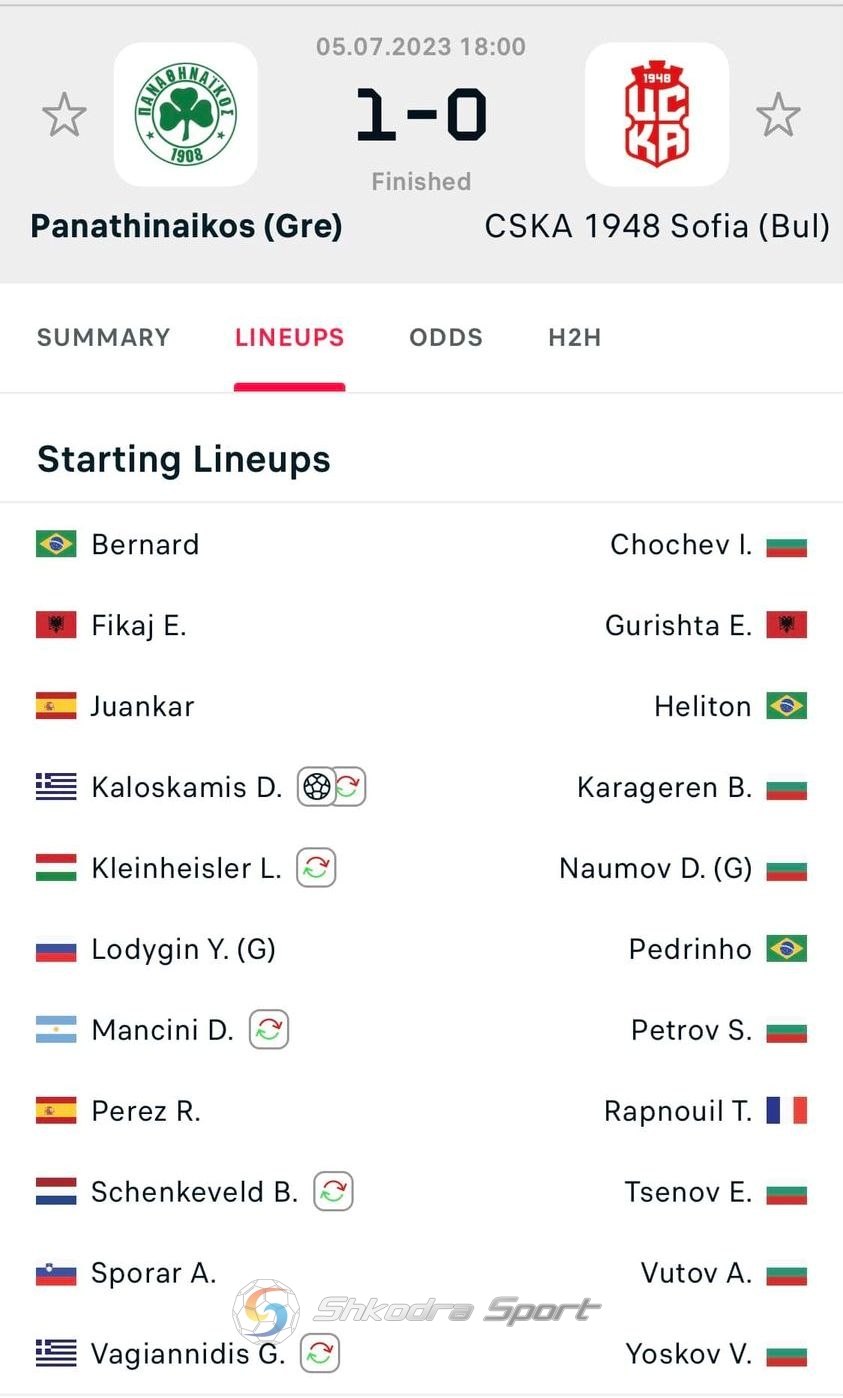Toggle favorite star for Panathinaikos
Screen dimensions: 843x1398
[64, 115]
